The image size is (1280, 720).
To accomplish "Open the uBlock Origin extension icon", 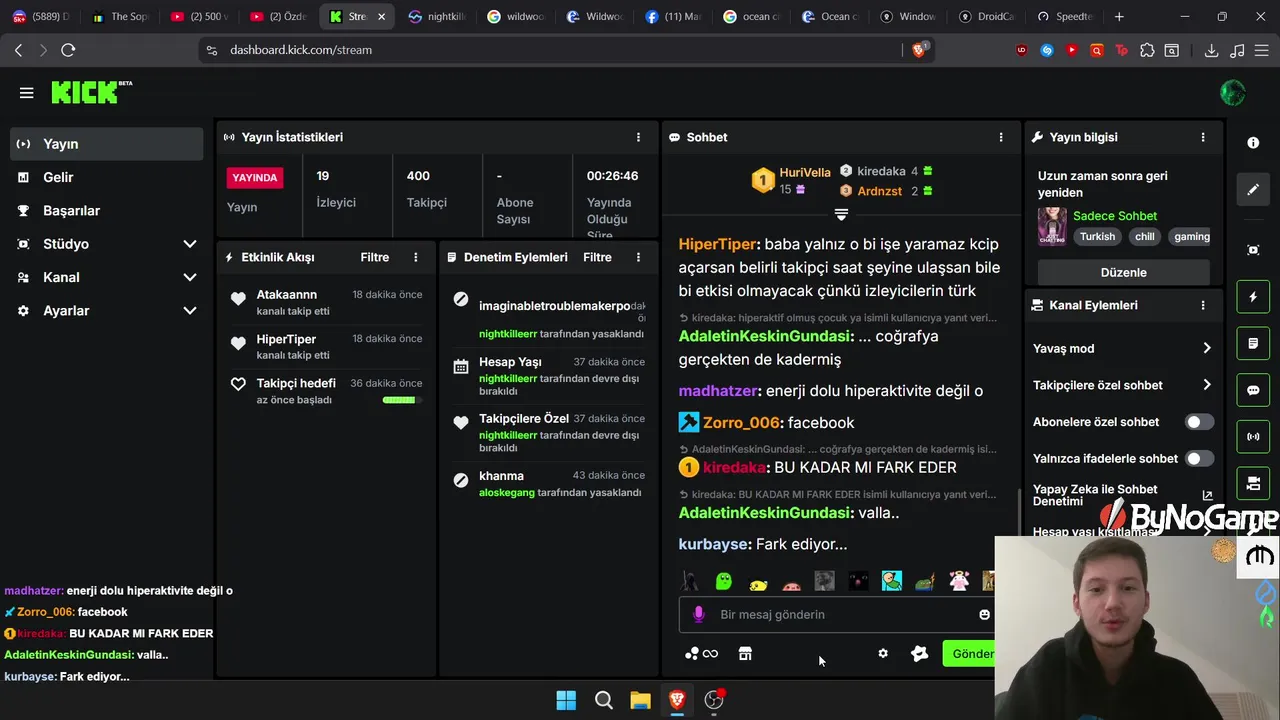I will tap(1021, 50).
